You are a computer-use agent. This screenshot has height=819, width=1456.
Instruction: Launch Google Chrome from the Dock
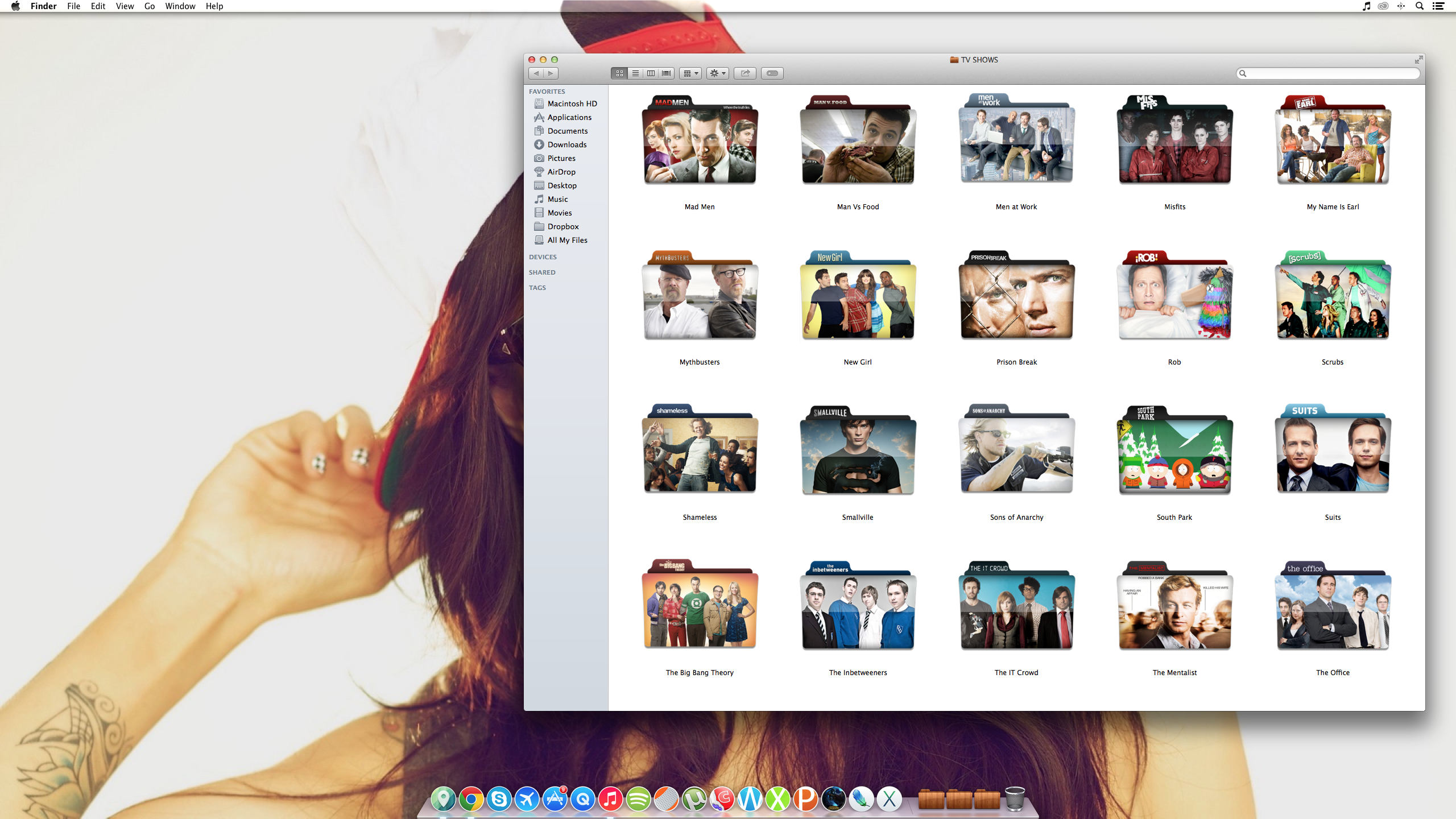point(471,799)
